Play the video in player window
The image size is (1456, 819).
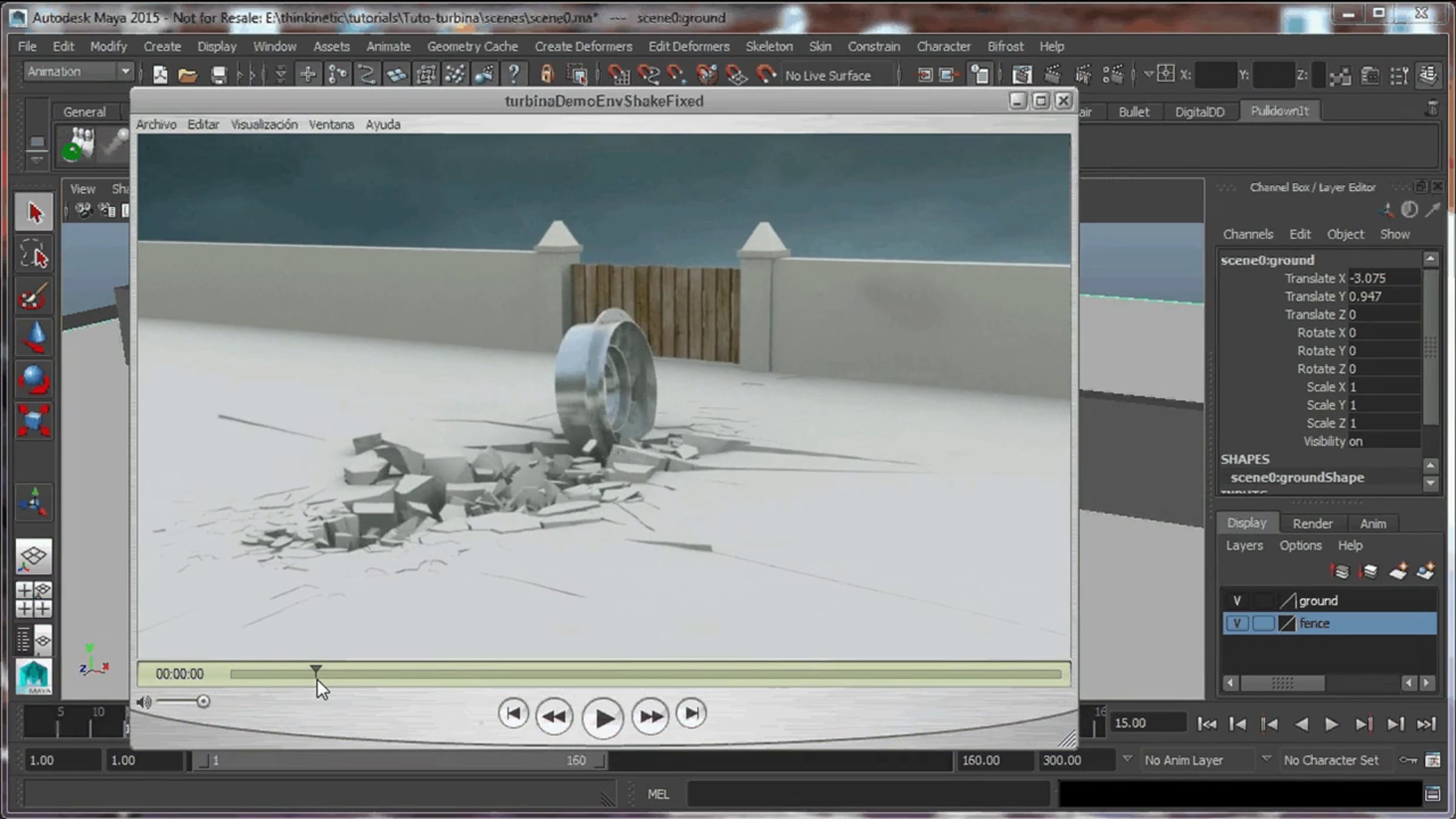(x=602, y=718)
